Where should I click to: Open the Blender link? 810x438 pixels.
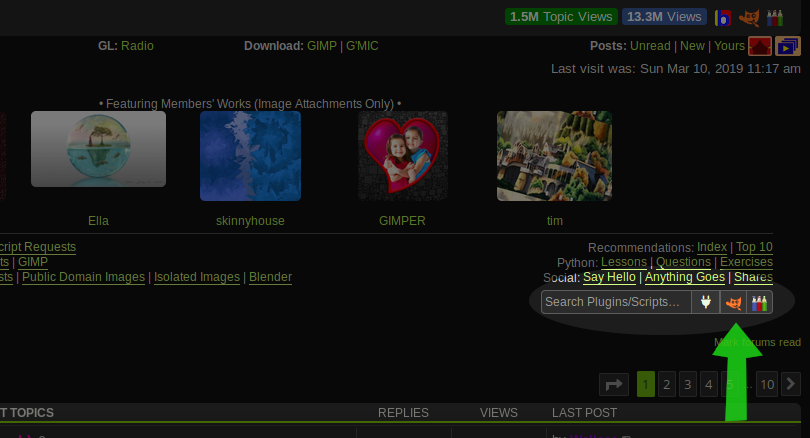[x=270, y=277]
